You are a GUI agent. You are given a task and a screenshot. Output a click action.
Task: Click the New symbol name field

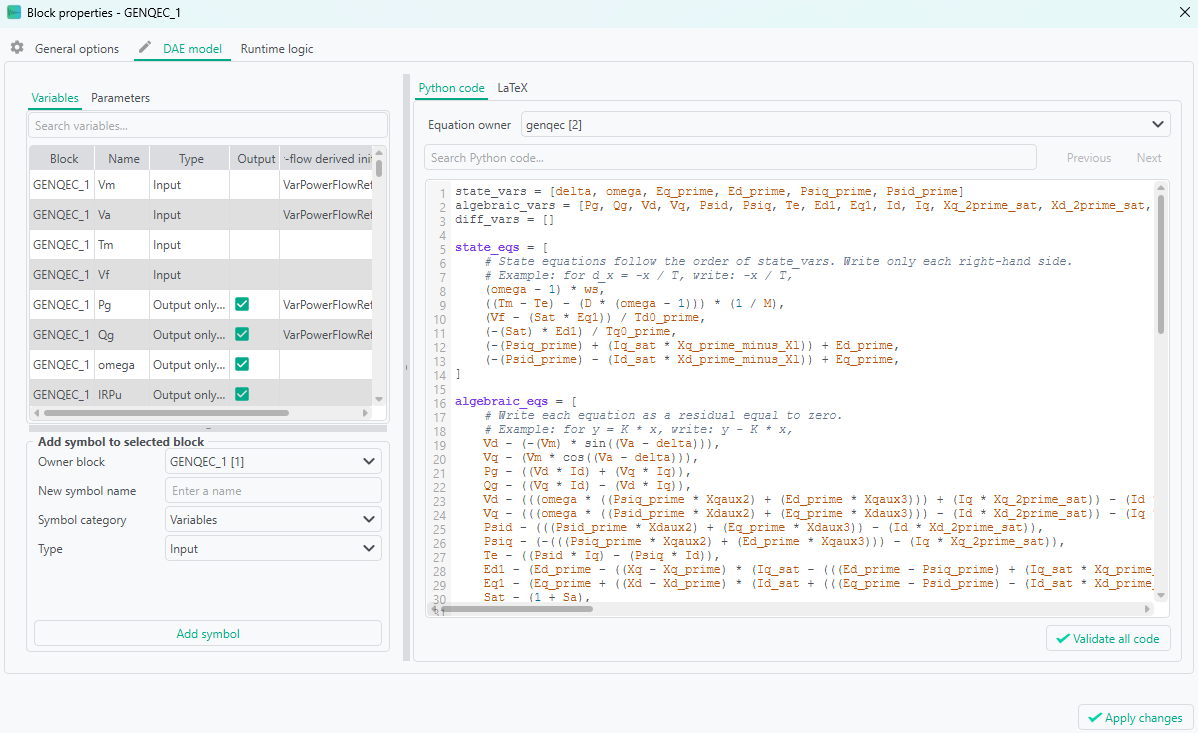pyautogui.click(x=273, y=491)
